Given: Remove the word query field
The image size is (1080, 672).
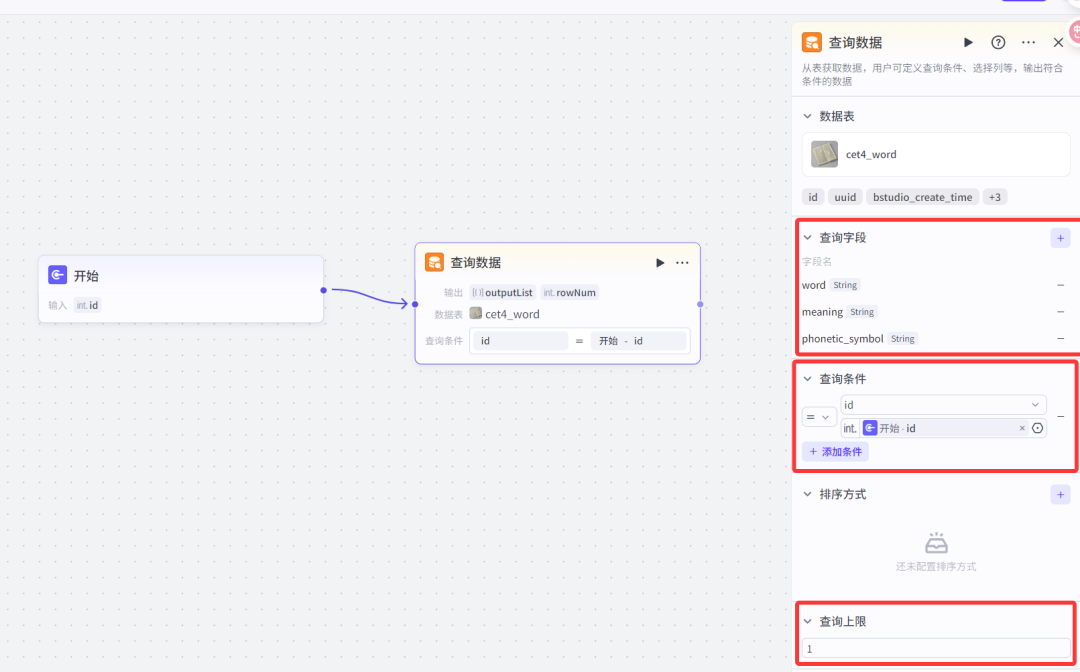Looking at the screenshot, I should coord(1060,285).
